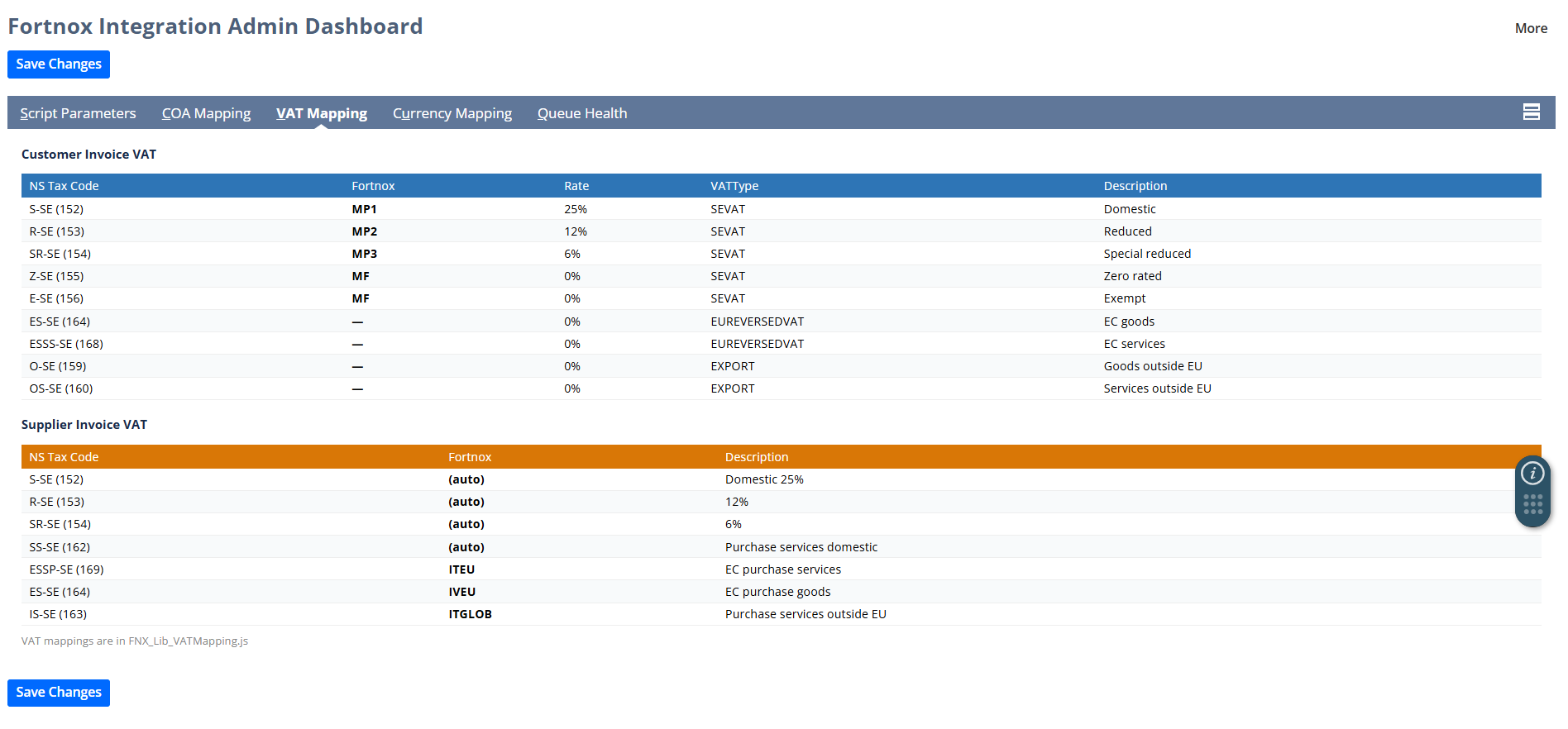
Task: Click the Supplier Invoice VAT section heading
Action: pos(84,425)
